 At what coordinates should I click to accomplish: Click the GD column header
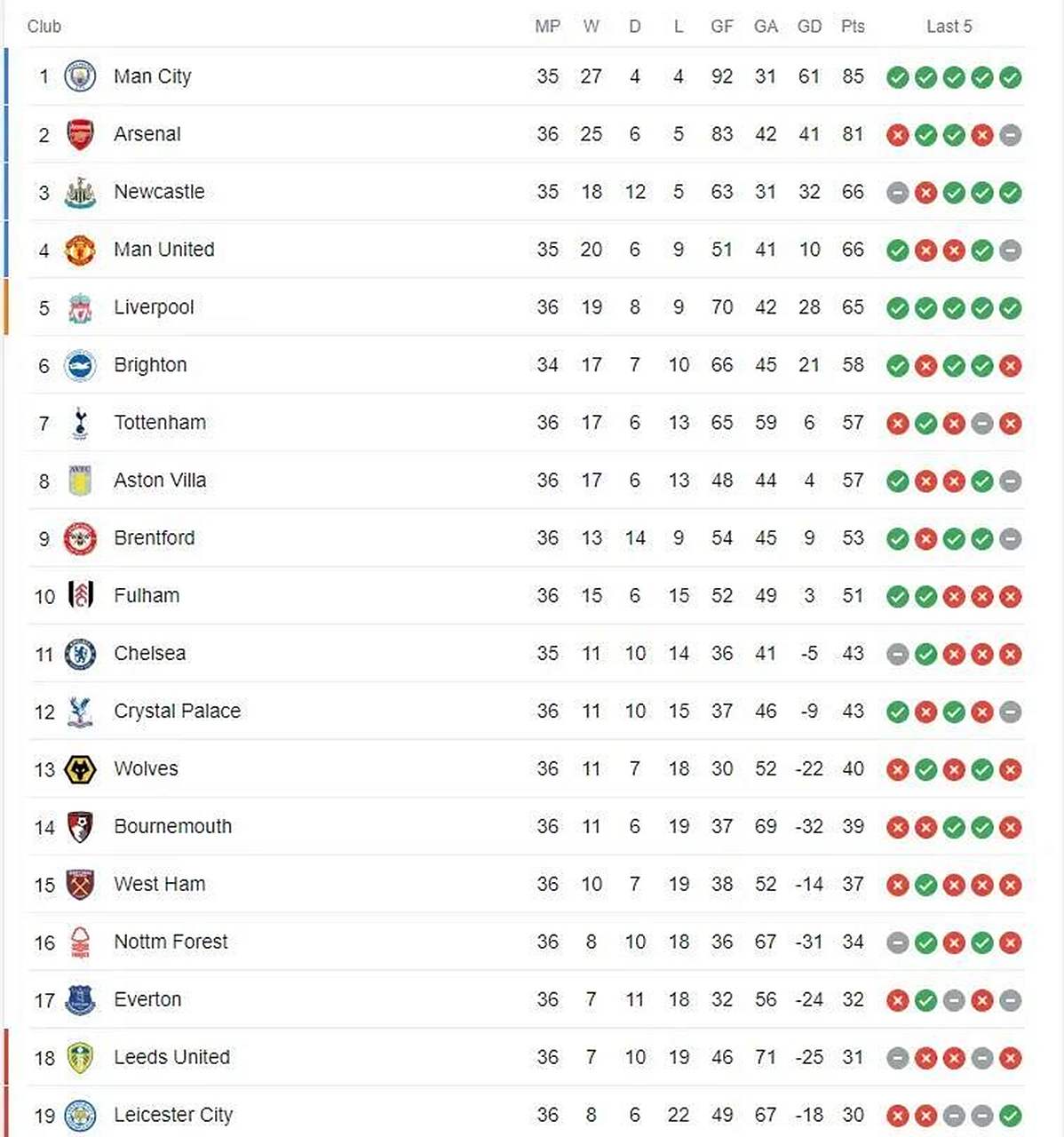(x=809, y=27)
